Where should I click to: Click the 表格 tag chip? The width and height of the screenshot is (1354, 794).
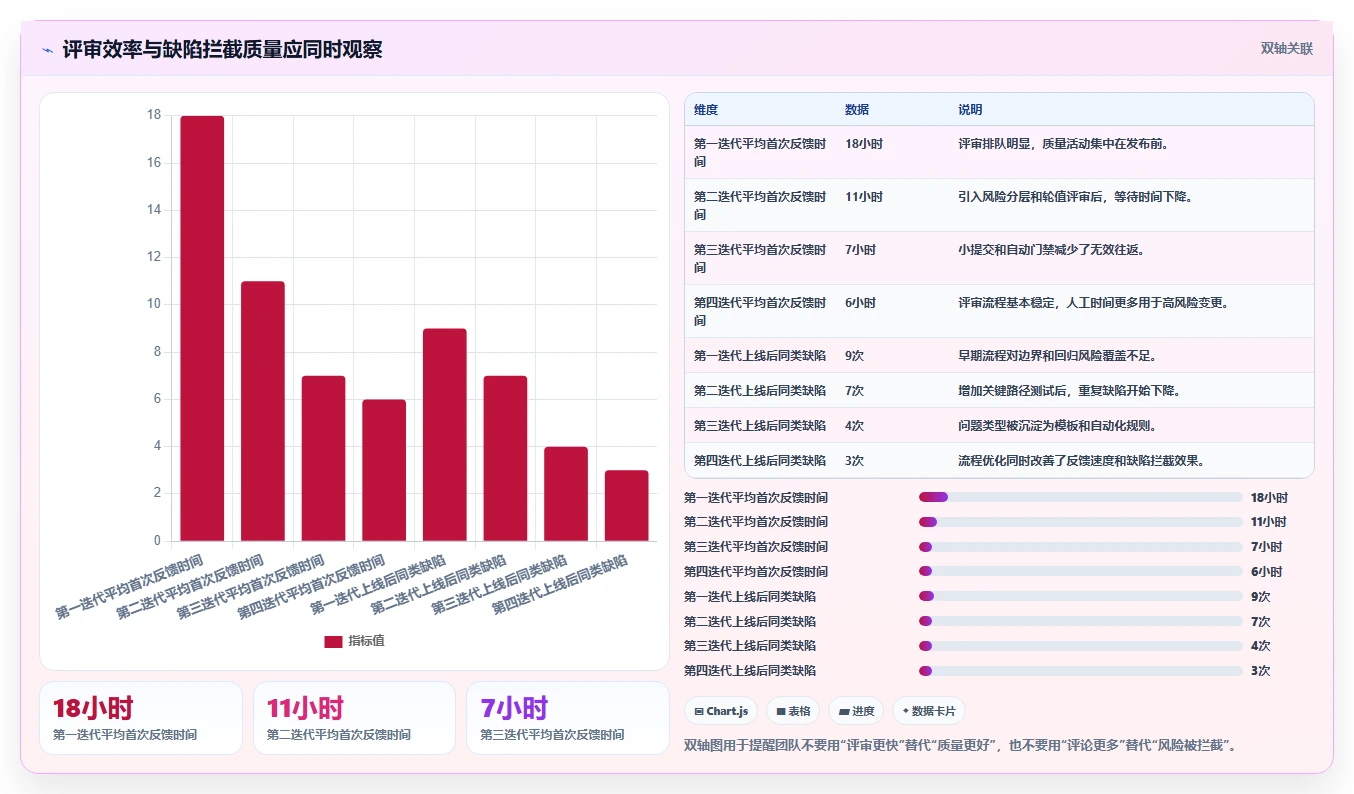pyautogui.click(x=793, y=711)
